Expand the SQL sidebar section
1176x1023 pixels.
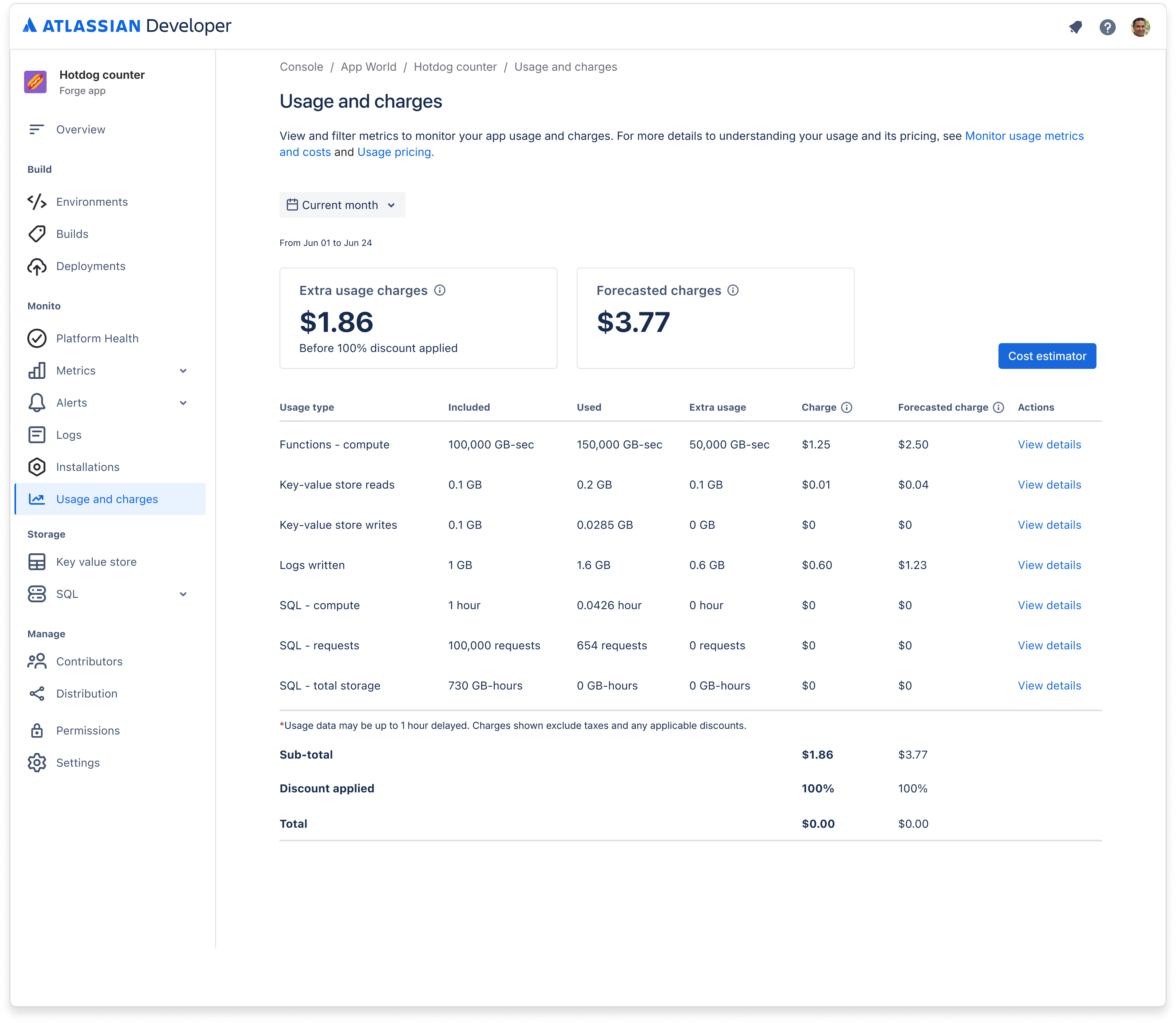click(183, 594)
